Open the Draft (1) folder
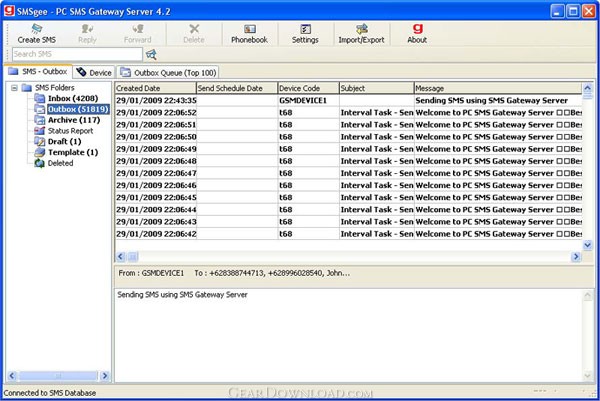600x401 pixels. [64, 141]
